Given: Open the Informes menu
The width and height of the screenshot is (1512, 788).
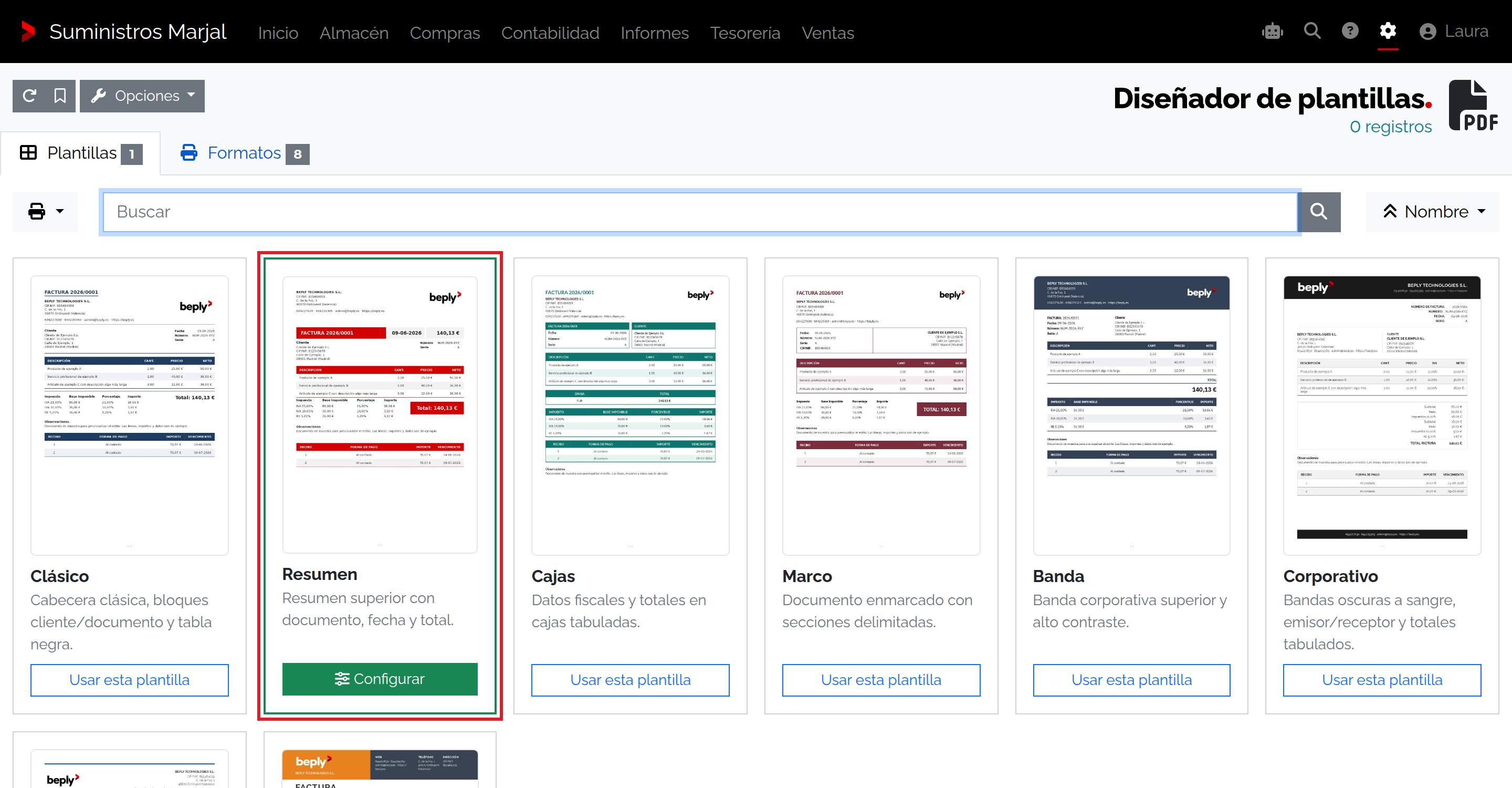Looking at the screenshot, I should tap(655, 33).
